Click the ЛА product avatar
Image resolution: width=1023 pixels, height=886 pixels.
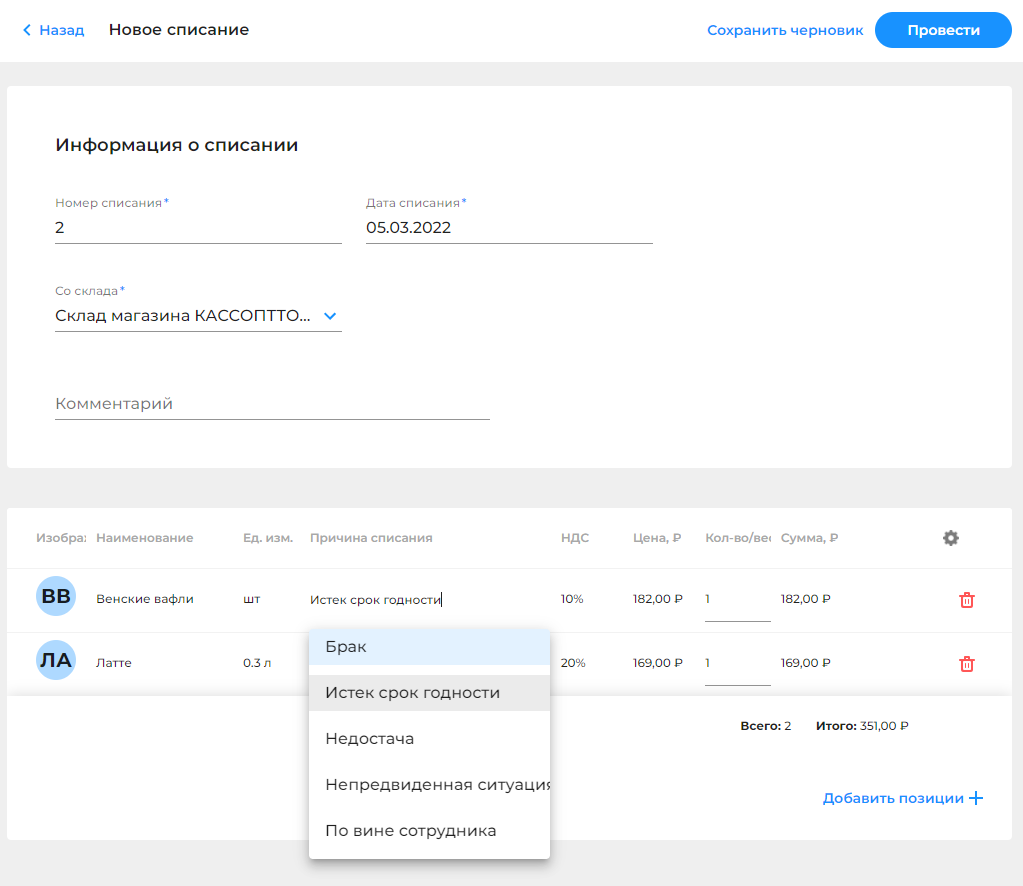(56, 661)
